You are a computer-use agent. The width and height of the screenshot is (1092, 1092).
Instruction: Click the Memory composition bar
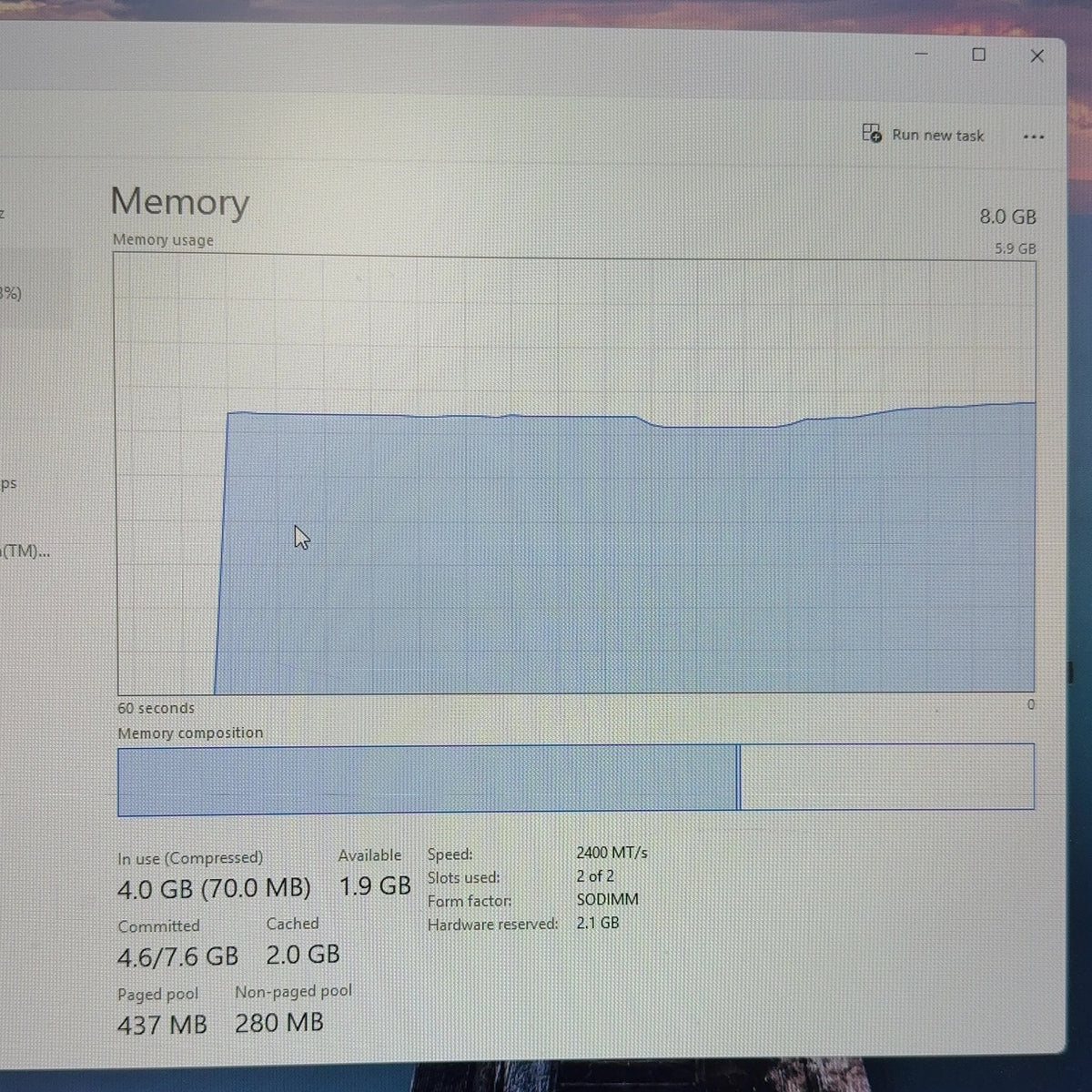click(575, 778)
